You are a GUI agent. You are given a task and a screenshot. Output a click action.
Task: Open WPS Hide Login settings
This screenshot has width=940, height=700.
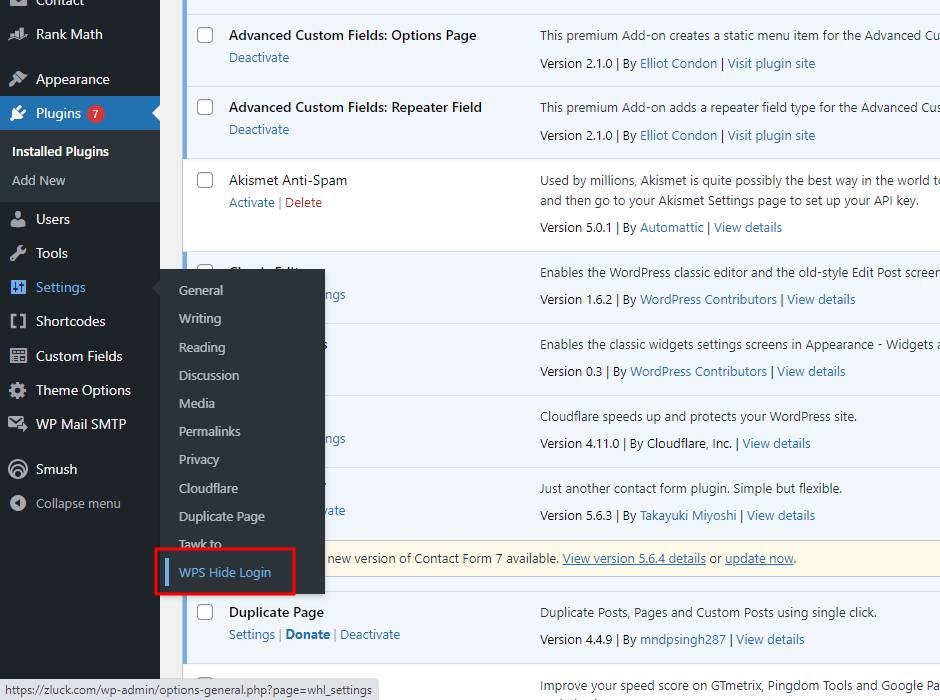coord(225,572)
